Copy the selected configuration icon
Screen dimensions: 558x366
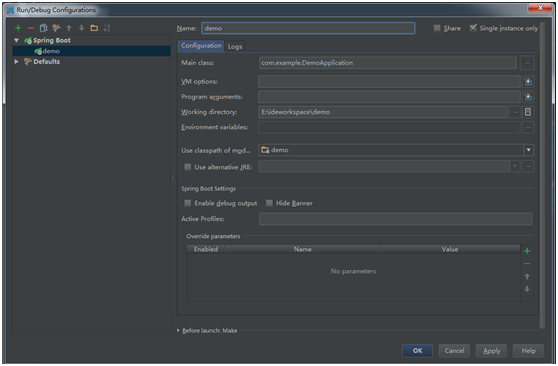tap(43, 28)
